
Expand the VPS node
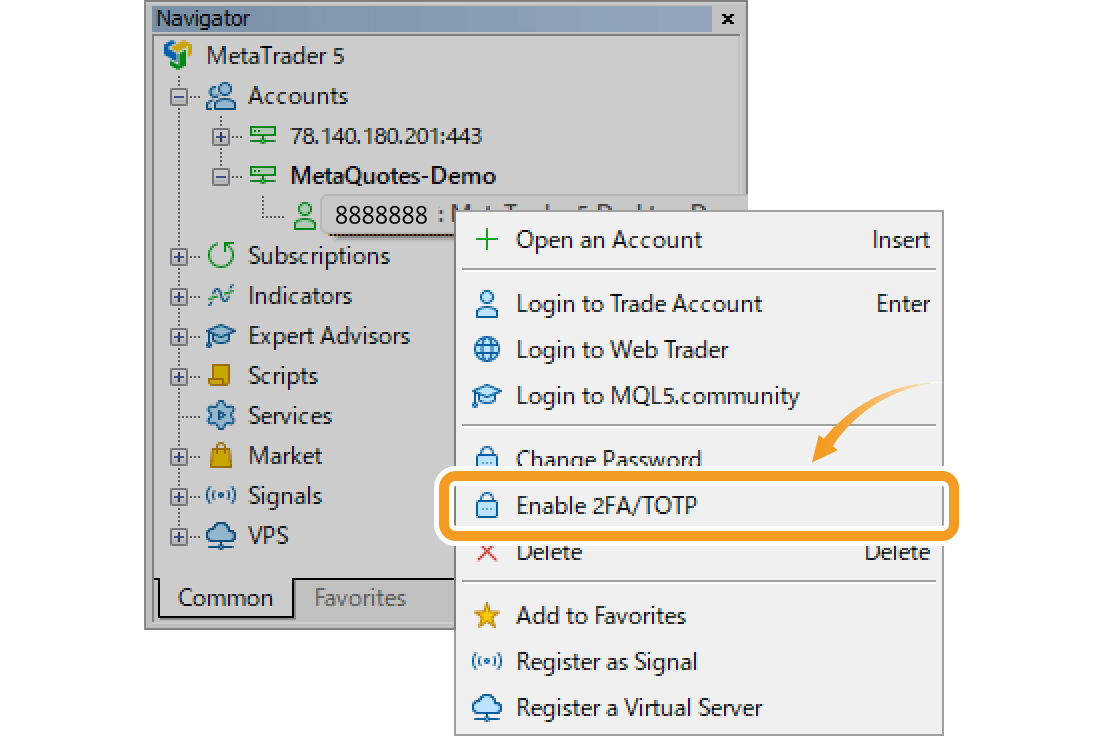[x=179, y=537]
